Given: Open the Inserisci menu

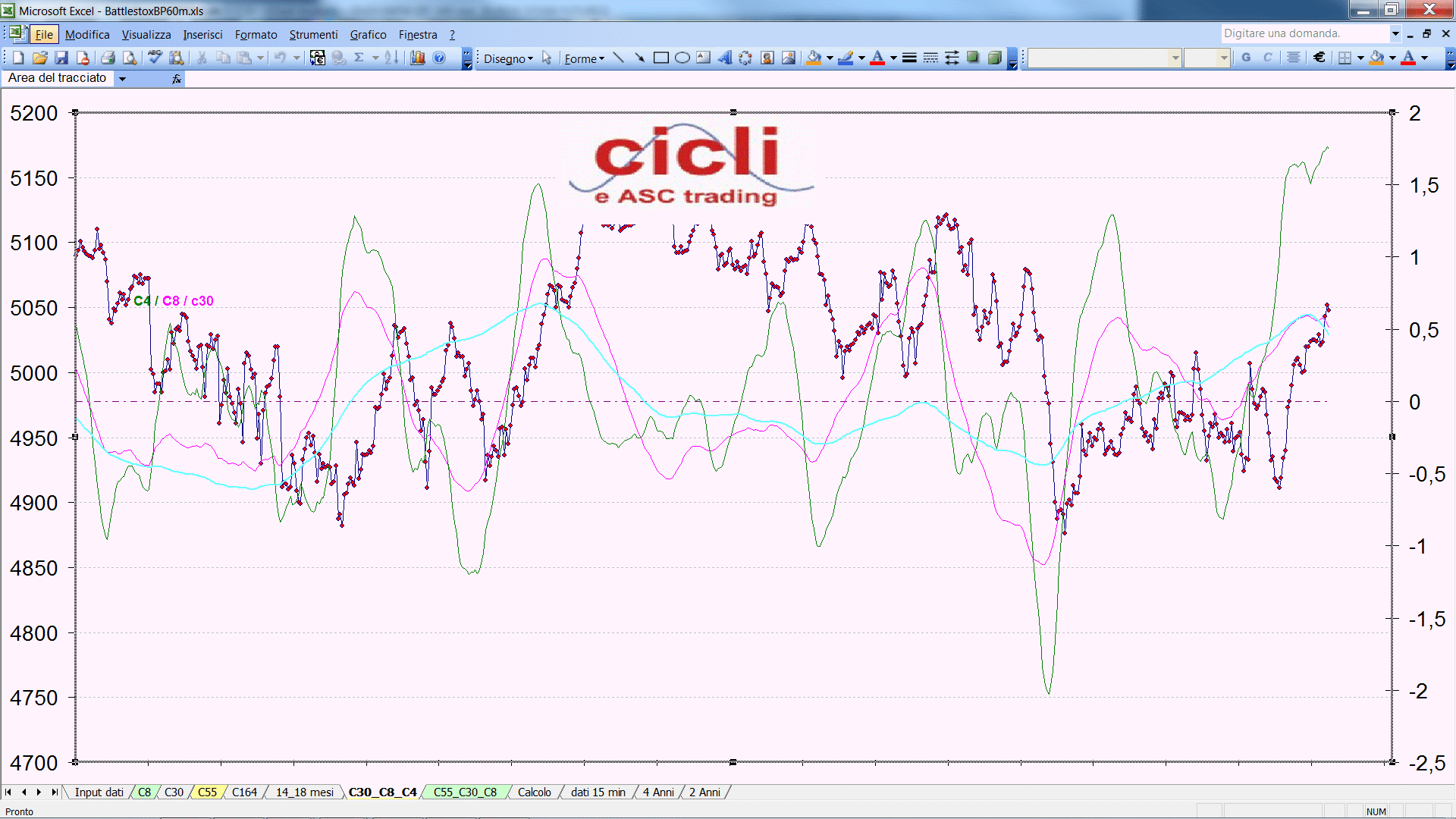Looking at the screenshot, I should point(202,35).
